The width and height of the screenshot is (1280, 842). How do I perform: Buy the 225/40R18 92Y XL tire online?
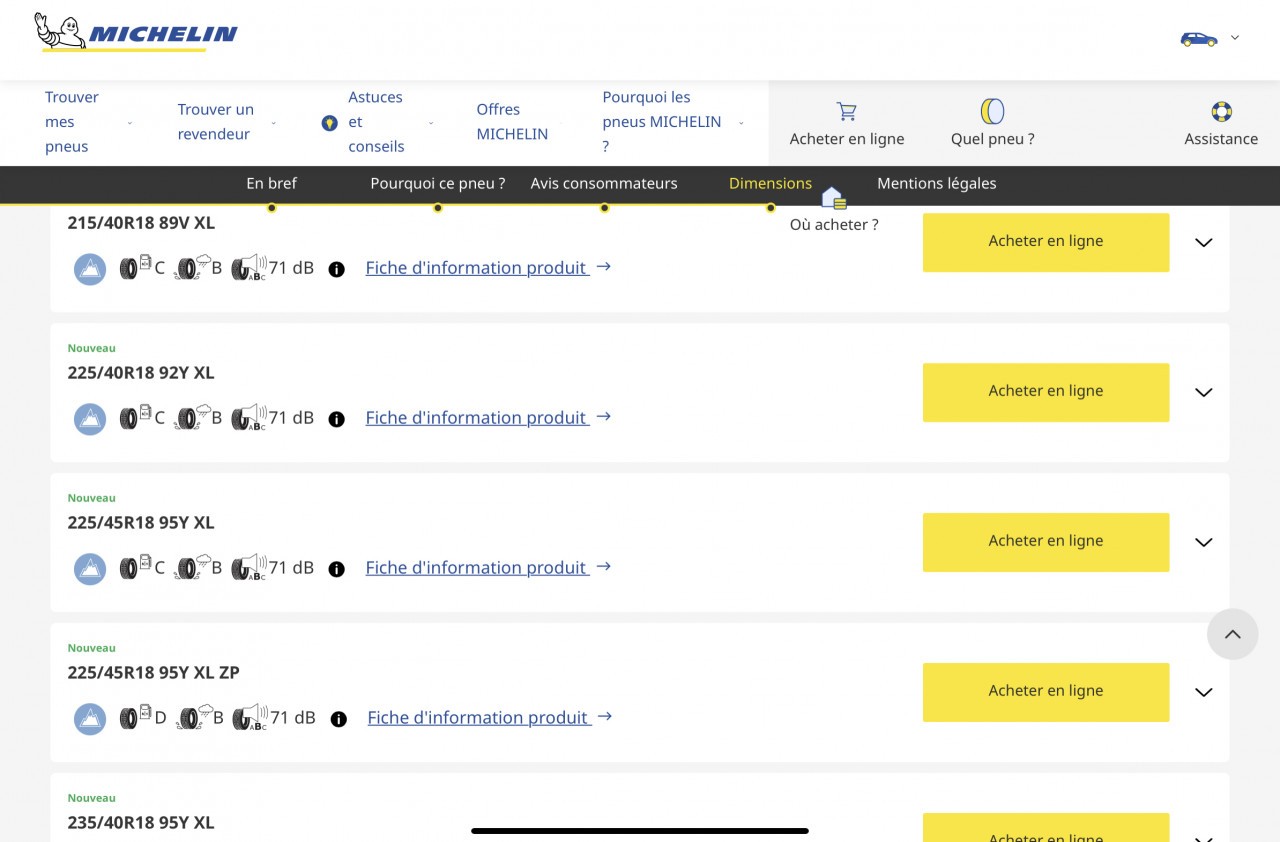(x=1046, y=392)
